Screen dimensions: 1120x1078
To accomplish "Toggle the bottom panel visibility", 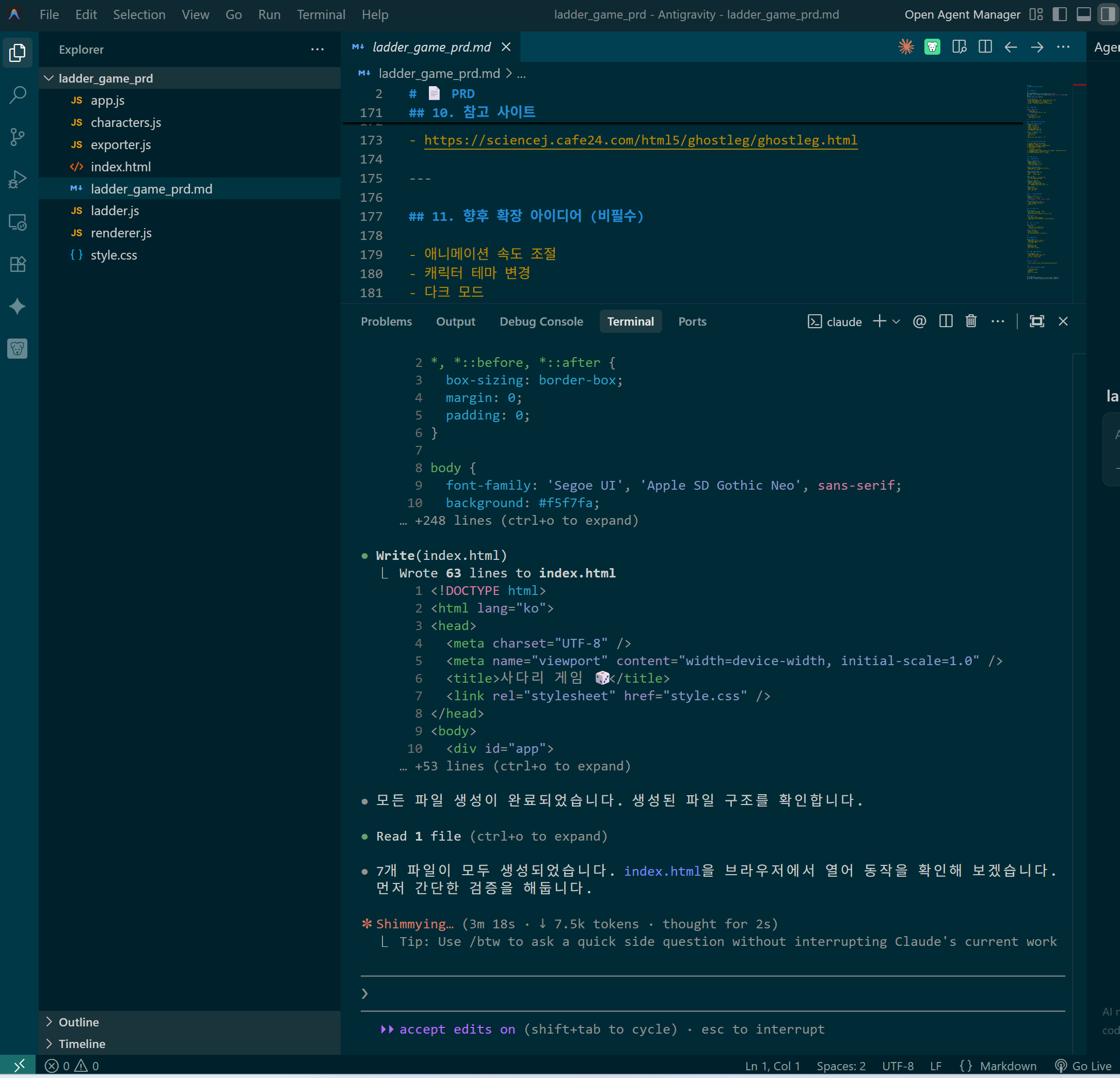I will (x=1083, y=14).
